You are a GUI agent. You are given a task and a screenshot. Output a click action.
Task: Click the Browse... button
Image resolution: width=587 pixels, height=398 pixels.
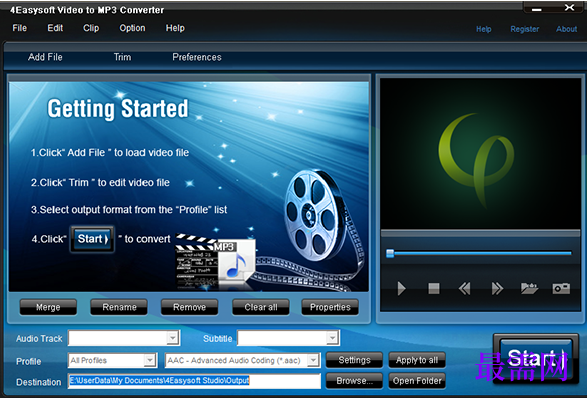355,381
